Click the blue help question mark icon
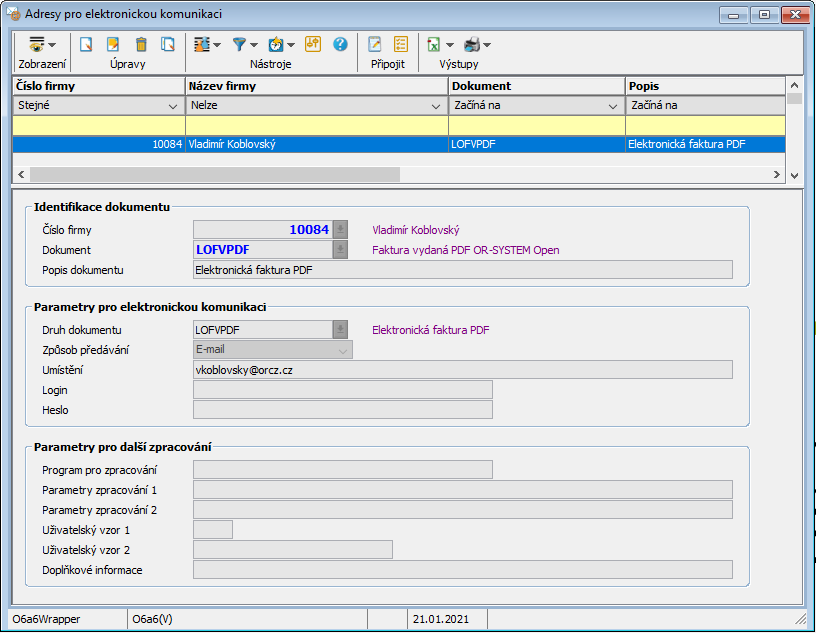Screen dimensions: 816x633 click(x=340, y=45)
